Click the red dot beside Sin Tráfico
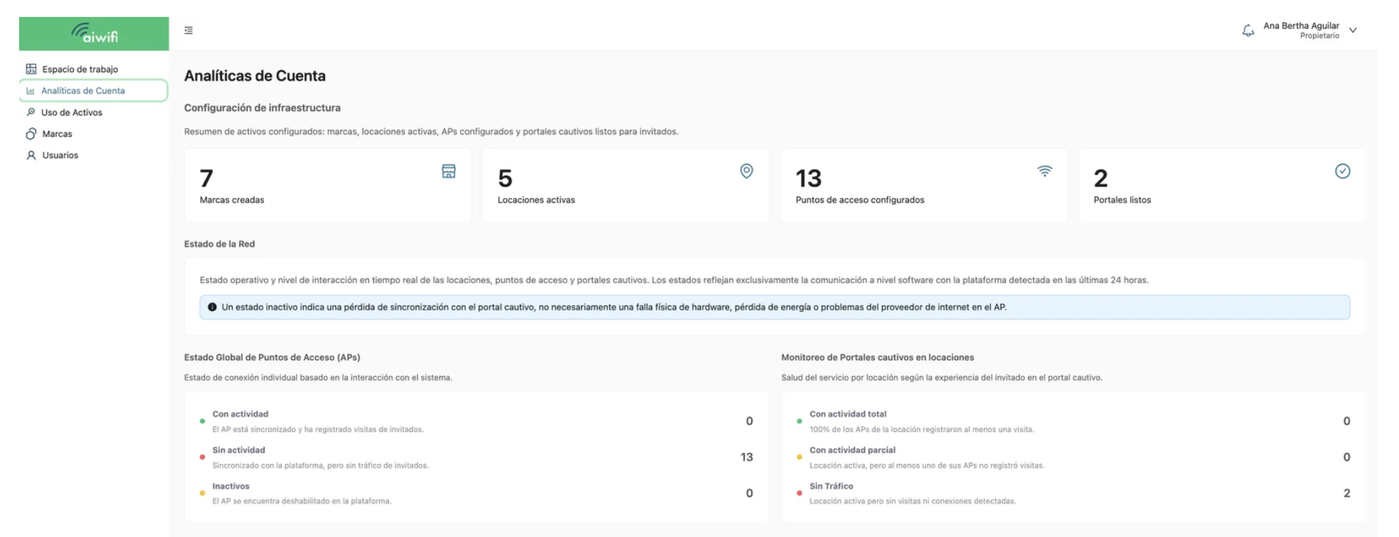 pyautogui.click(x=799, y=493)
